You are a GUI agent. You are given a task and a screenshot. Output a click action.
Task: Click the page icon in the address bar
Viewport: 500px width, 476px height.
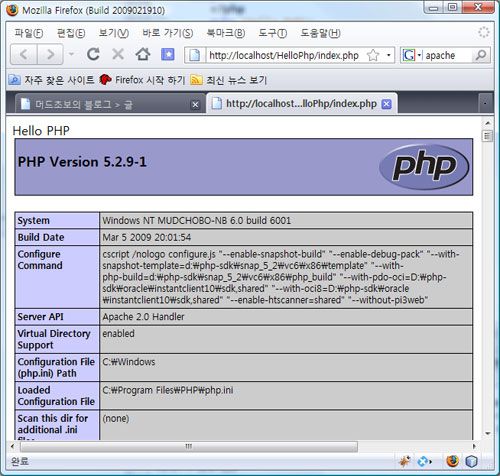click(195, 55)
